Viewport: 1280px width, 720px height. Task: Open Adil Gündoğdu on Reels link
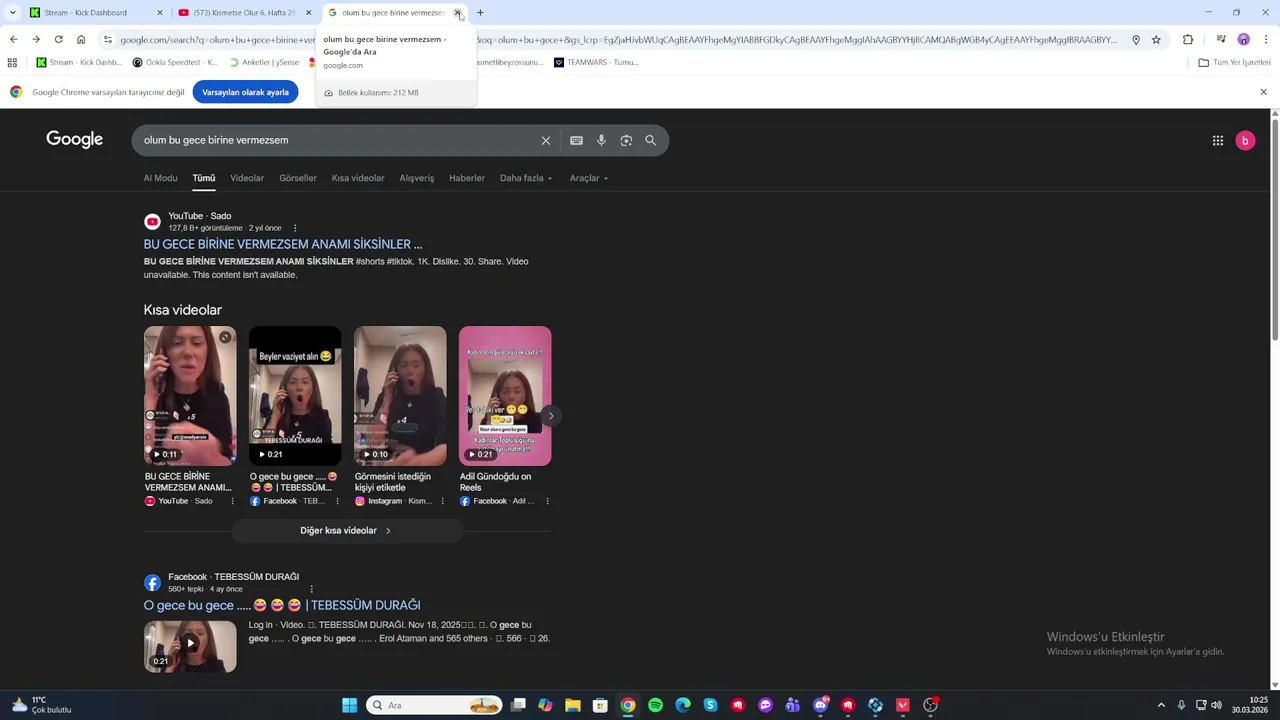tap(495, 482)
